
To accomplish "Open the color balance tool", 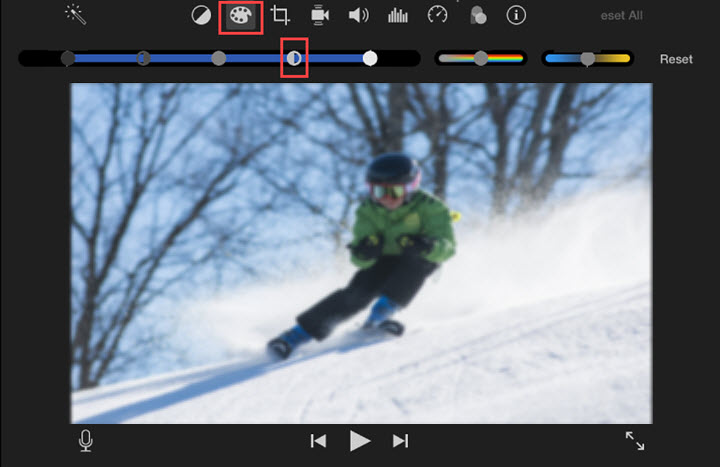I will point(201,15).
